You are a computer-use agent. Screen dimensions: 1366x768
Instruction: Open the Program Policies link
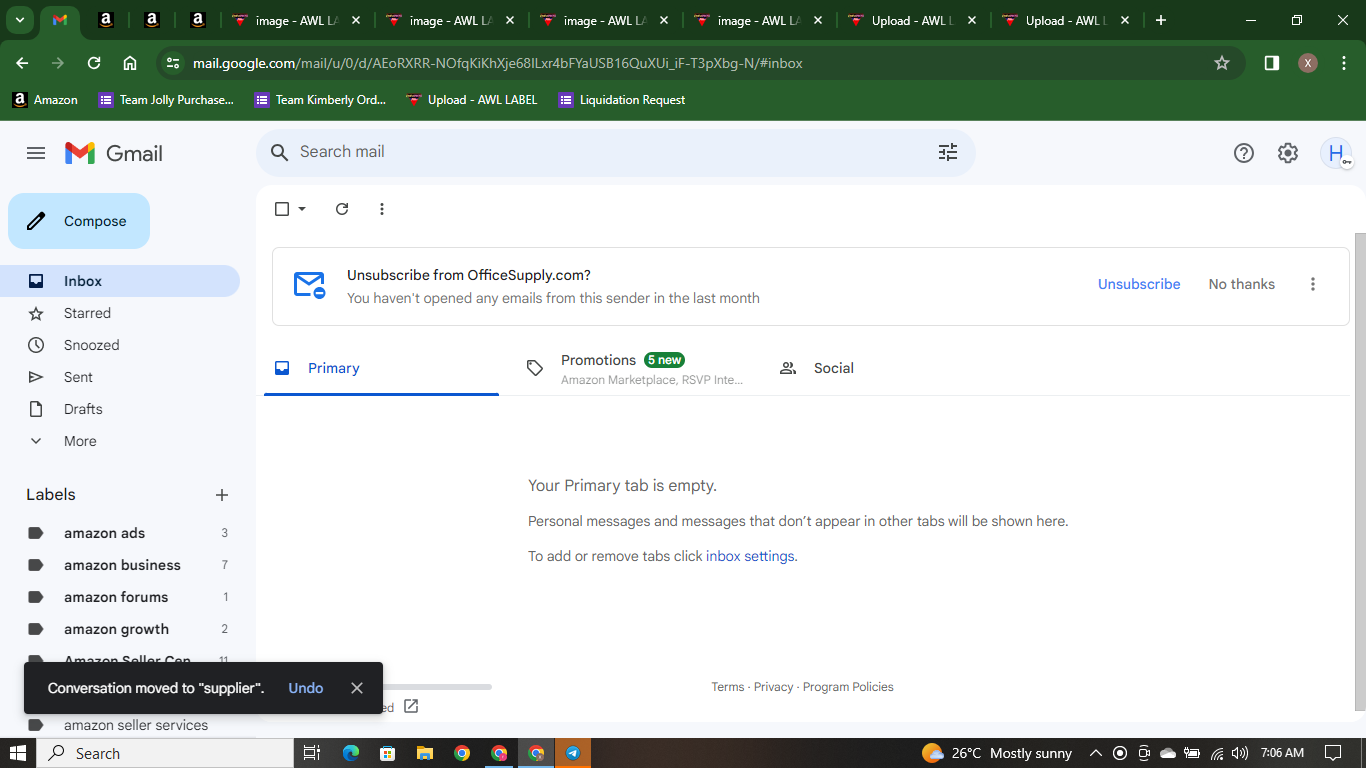[848, 687]
